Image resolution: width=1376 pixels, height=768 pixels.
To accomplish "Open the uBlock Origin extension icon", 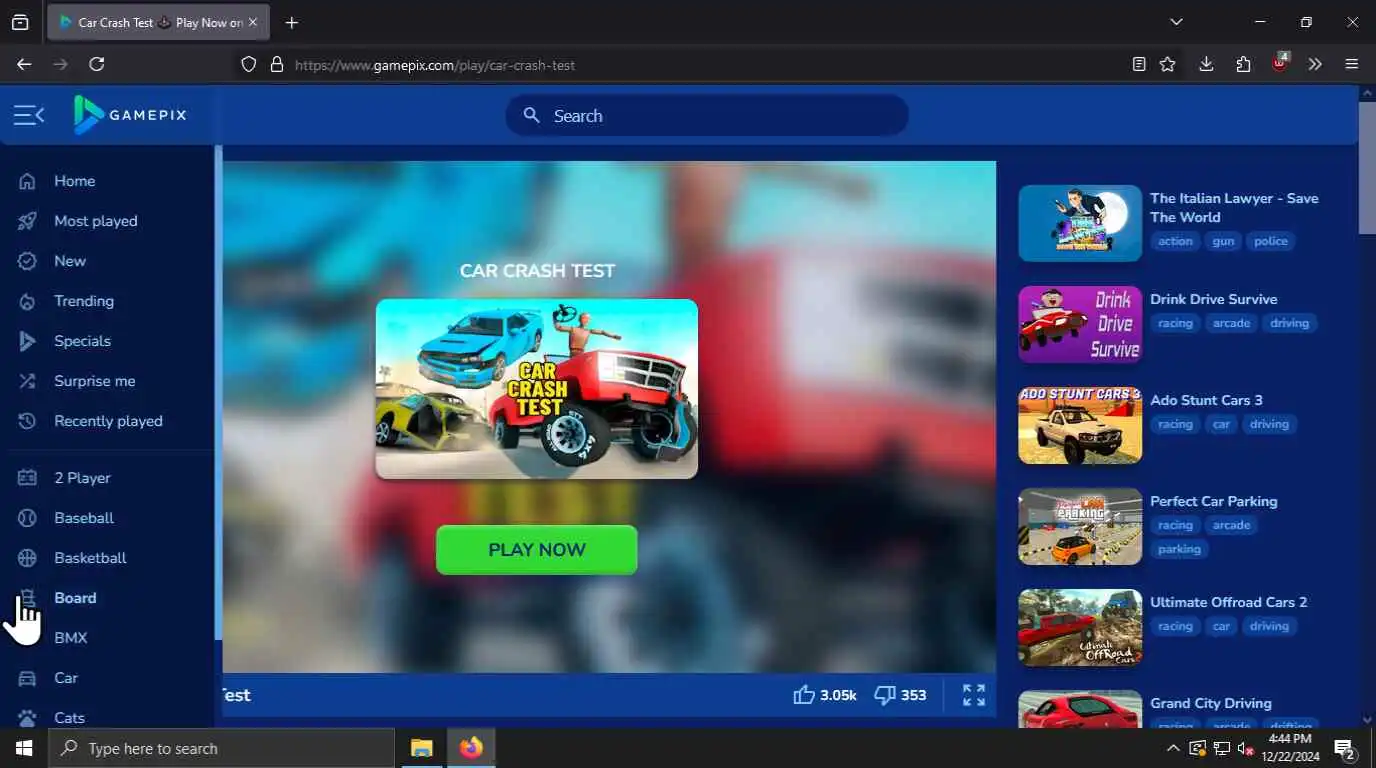I will tap(1280, 63).
